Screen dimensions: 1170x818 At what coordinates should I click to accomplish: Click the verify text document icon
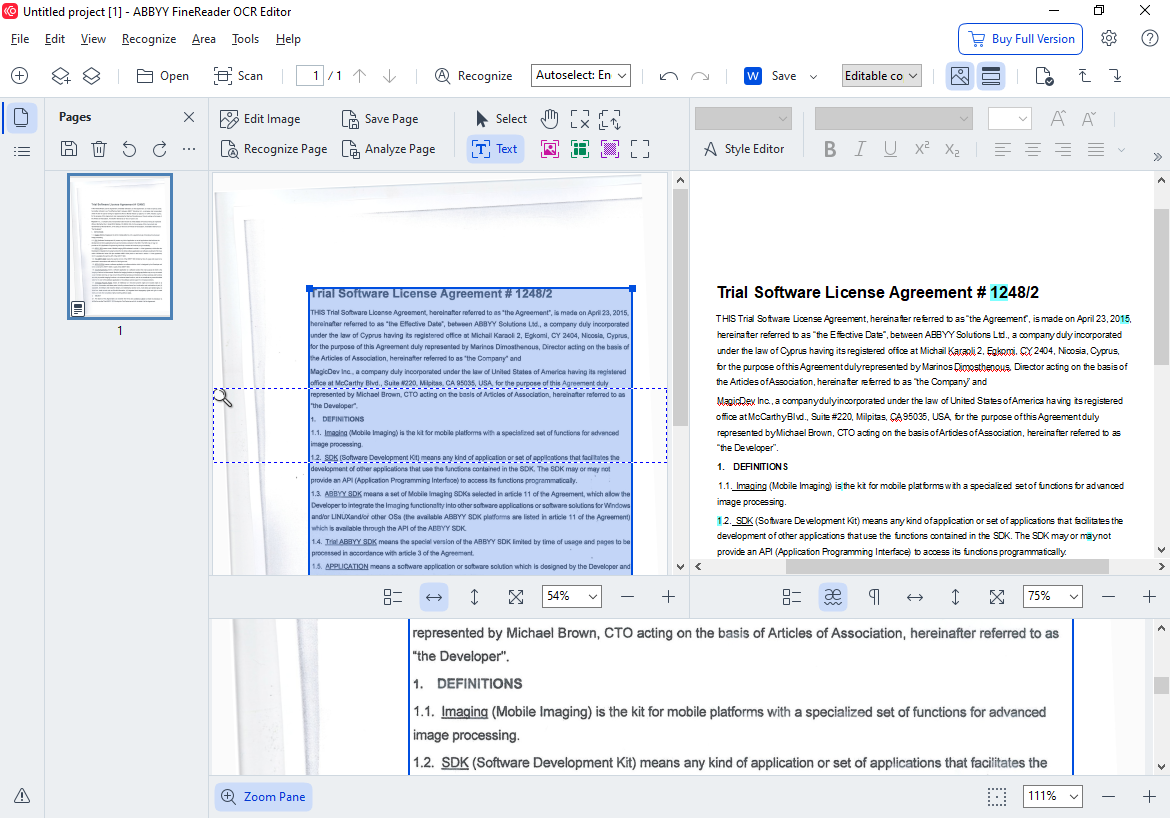tap(1045, 75)
